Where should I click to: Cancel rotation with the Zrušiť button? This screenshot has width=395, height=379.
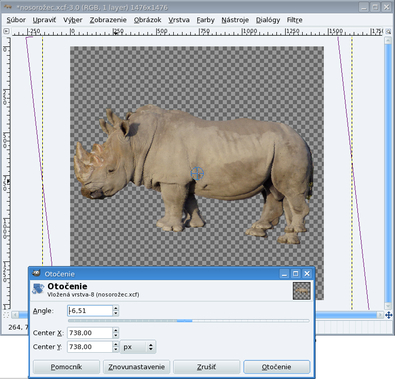(206, 367)
